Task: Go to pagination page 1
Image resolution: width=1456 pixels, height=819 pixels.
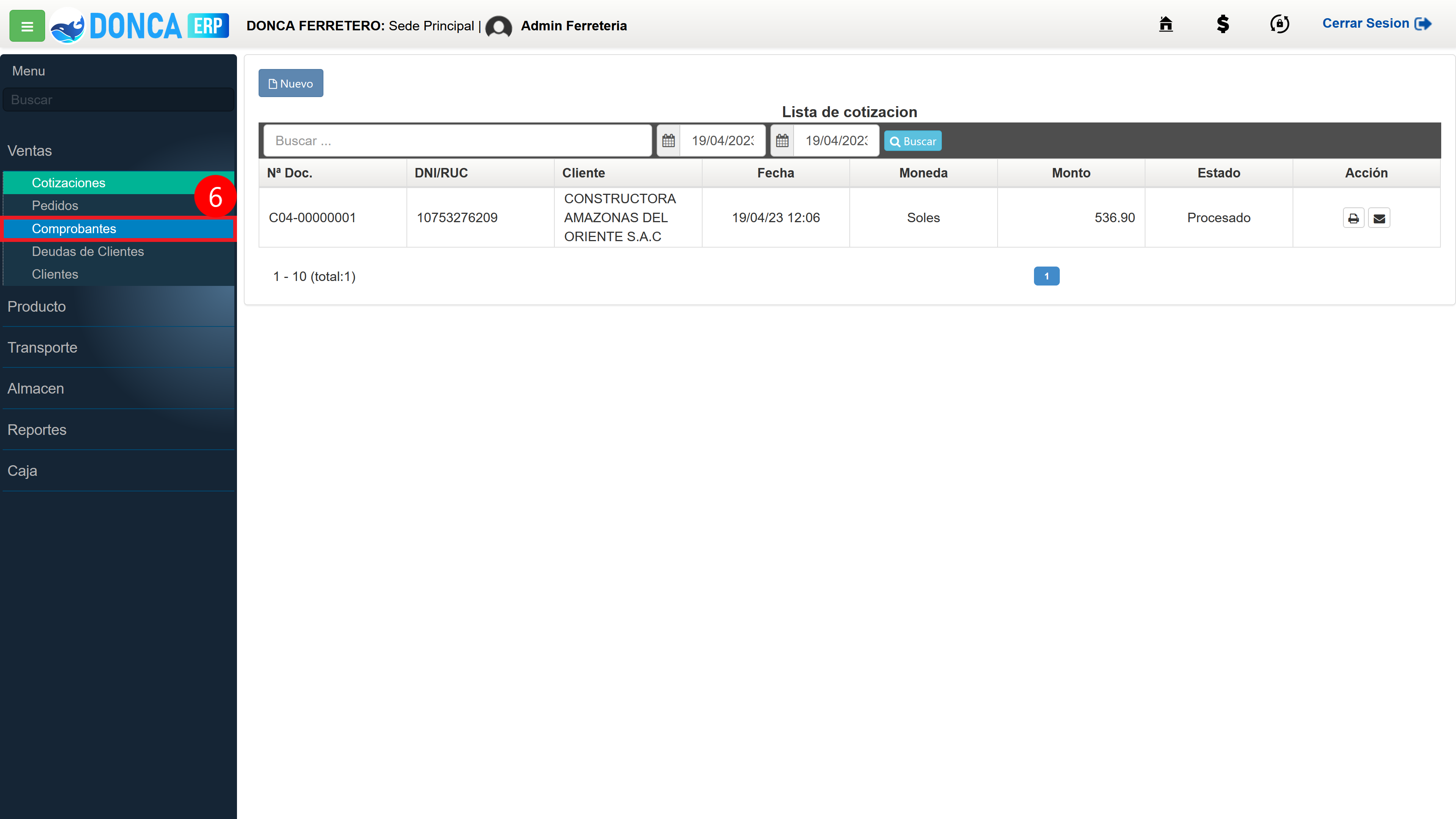Action: coord(1047,276)
